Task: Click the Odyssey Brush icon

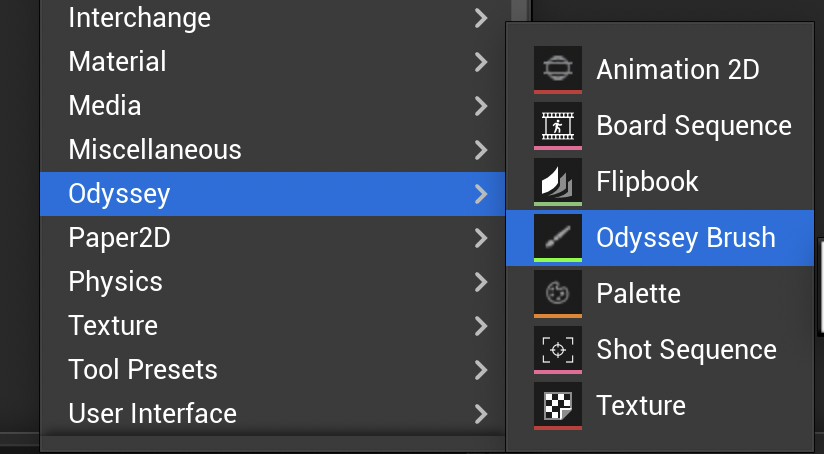Action: 558,237
